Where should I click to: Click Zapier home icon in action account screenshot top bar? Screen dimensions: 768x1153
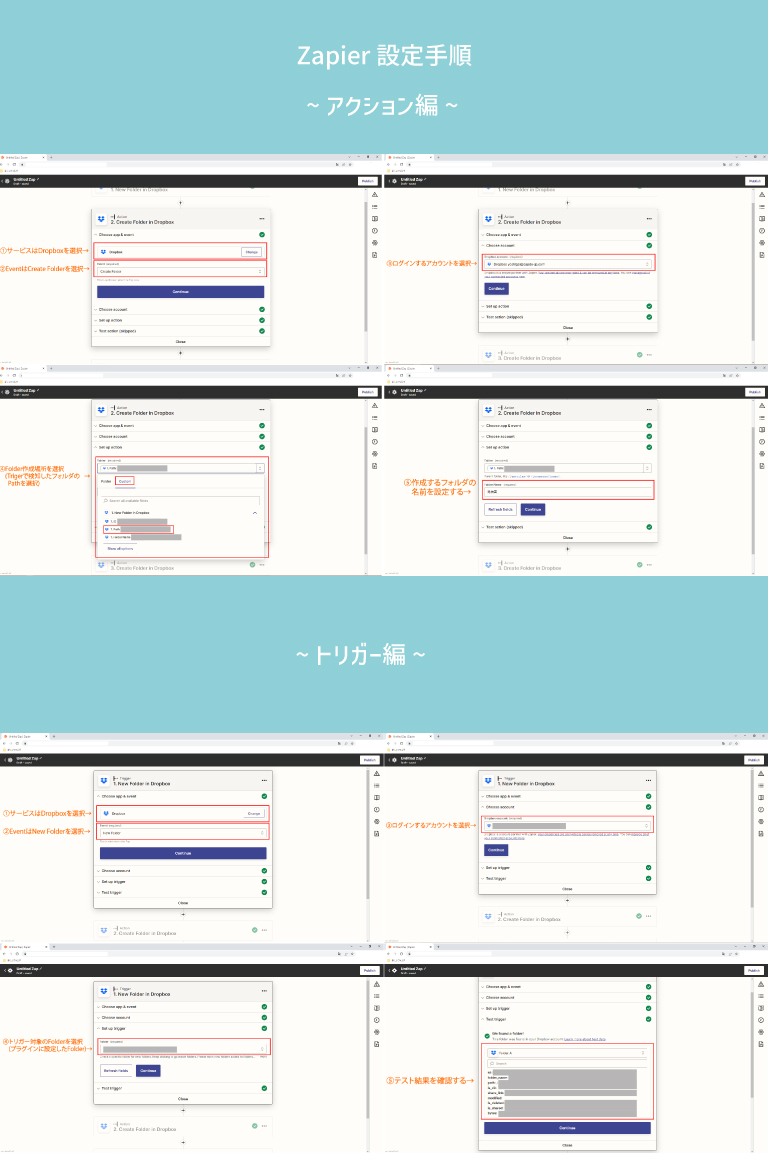[395, 181]
